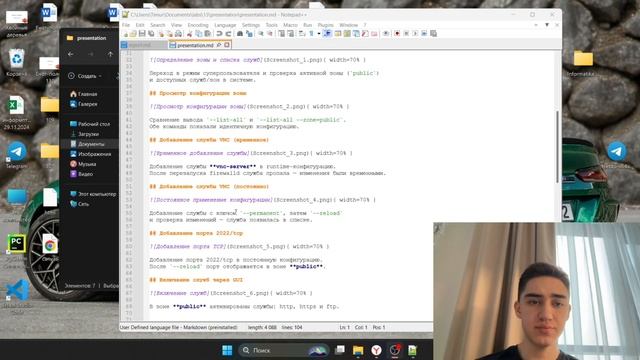Screen dimensions: 640x360
Task: Click the down-arrow at menu bar right
Action: point(547,25)
